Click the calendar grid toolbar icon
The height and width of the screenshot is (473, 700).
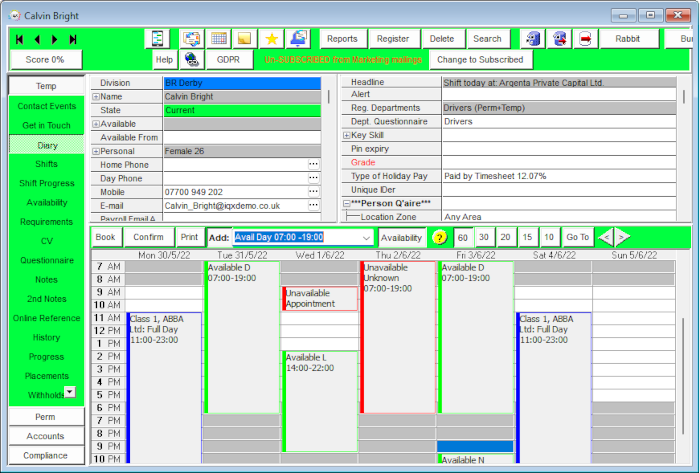[218, 39]
